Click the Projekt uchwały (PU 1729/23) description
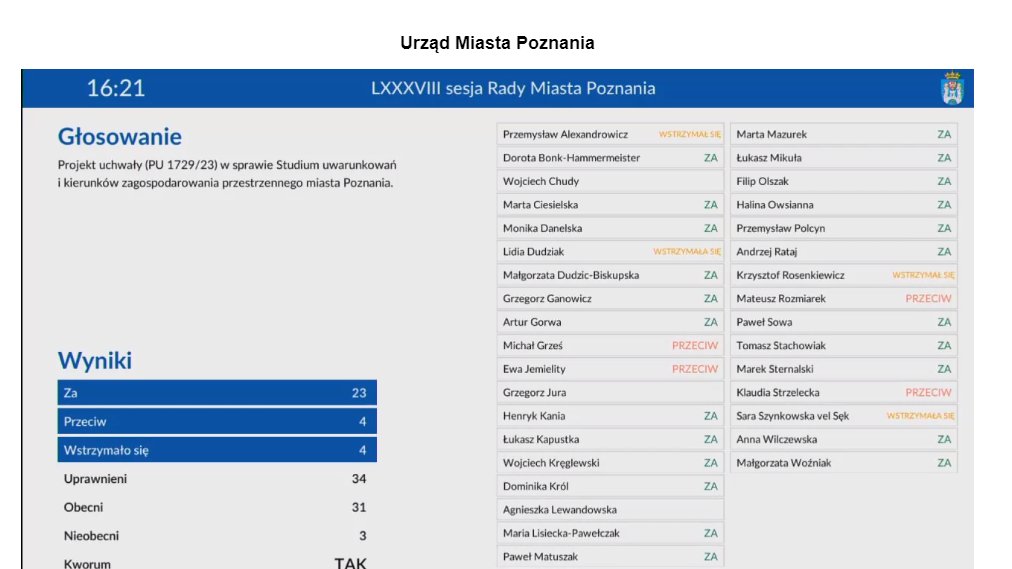Screen dimensions: 1012x569 [228, 173]
